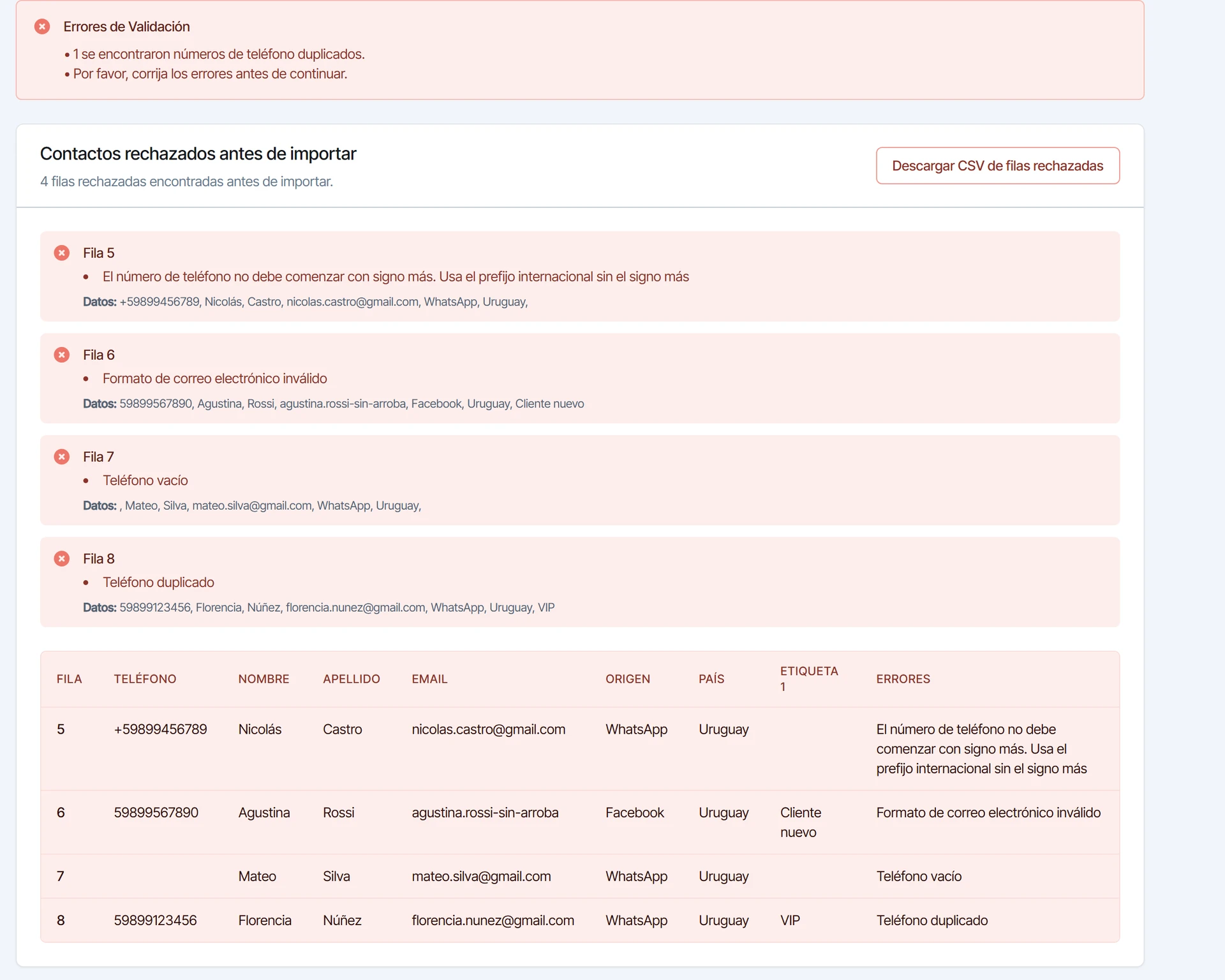
Task: Click the Fila 8 Datos line
Action: coord(319,608)
